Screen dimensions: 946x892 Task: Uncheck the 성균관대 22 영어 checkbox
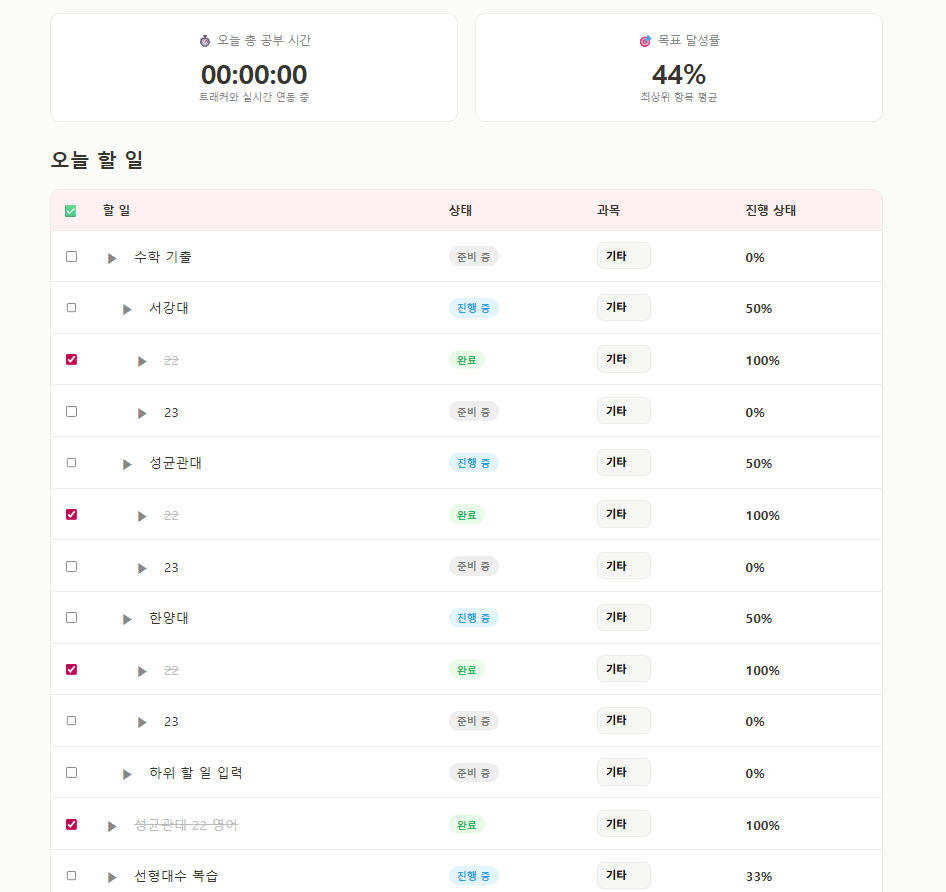point(71,824)
